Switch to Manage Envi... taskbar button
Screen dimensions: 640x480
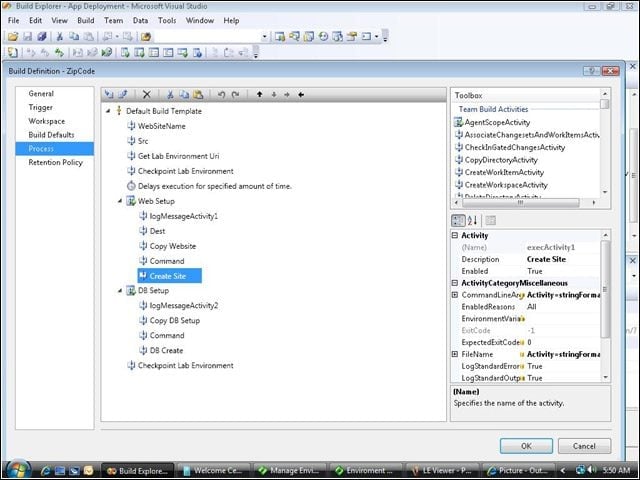tap(289, 471)
